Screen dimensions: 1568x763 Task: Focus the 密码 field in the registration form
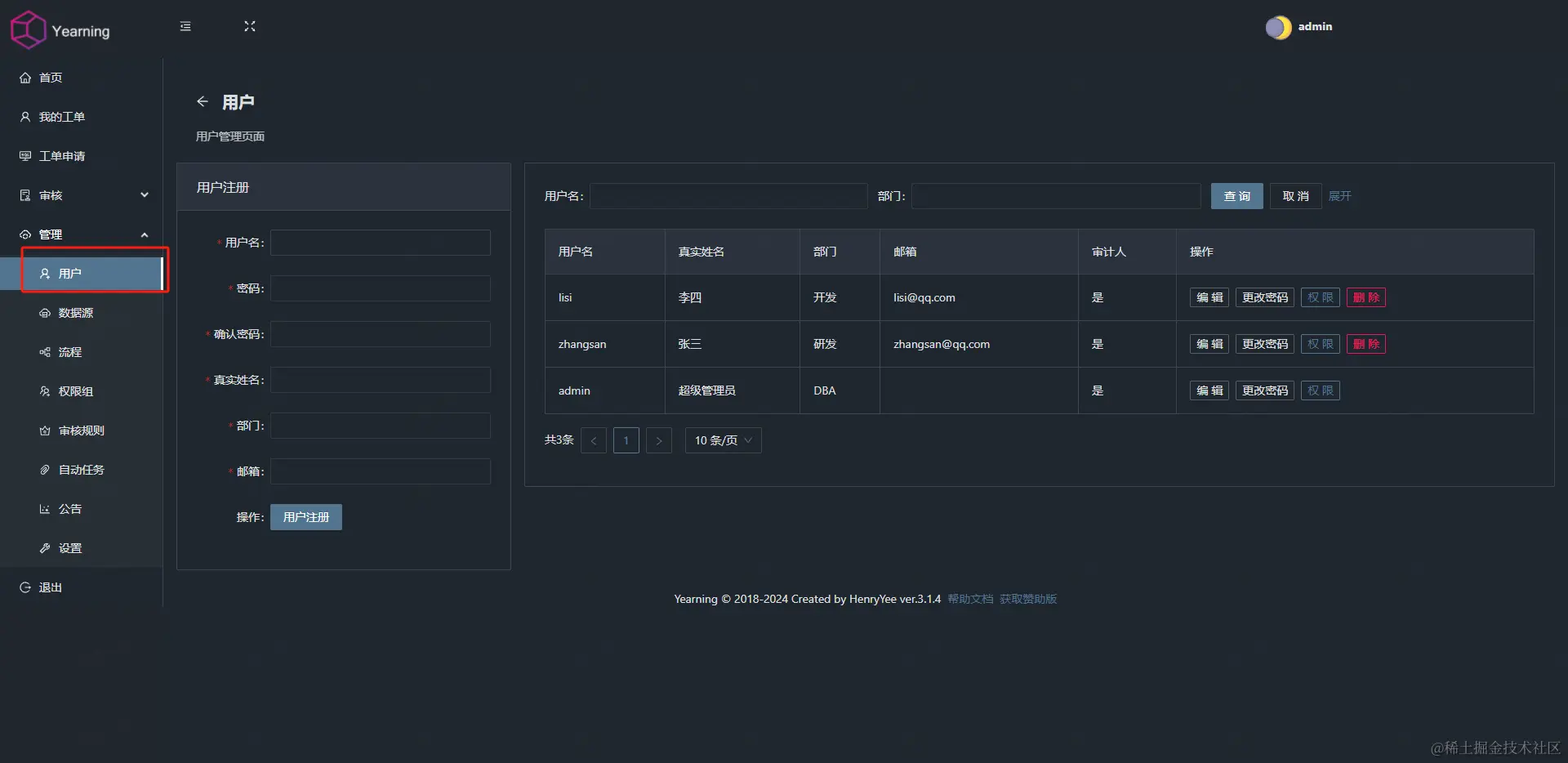[381, 288]
